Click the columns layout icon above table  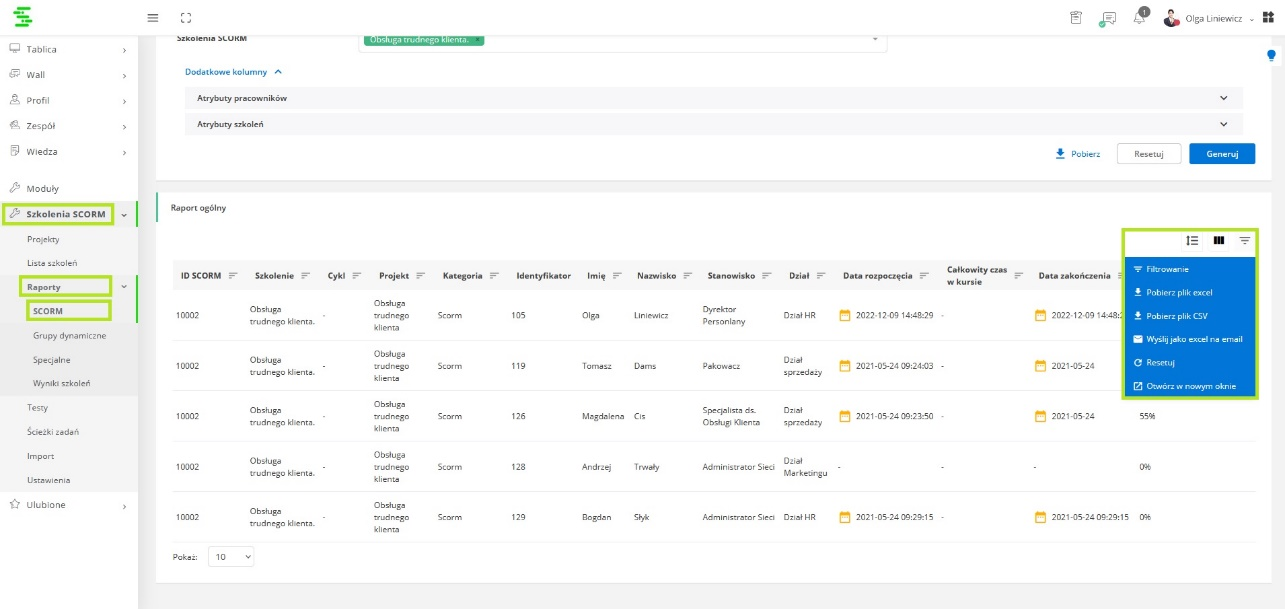[1219, 240]
